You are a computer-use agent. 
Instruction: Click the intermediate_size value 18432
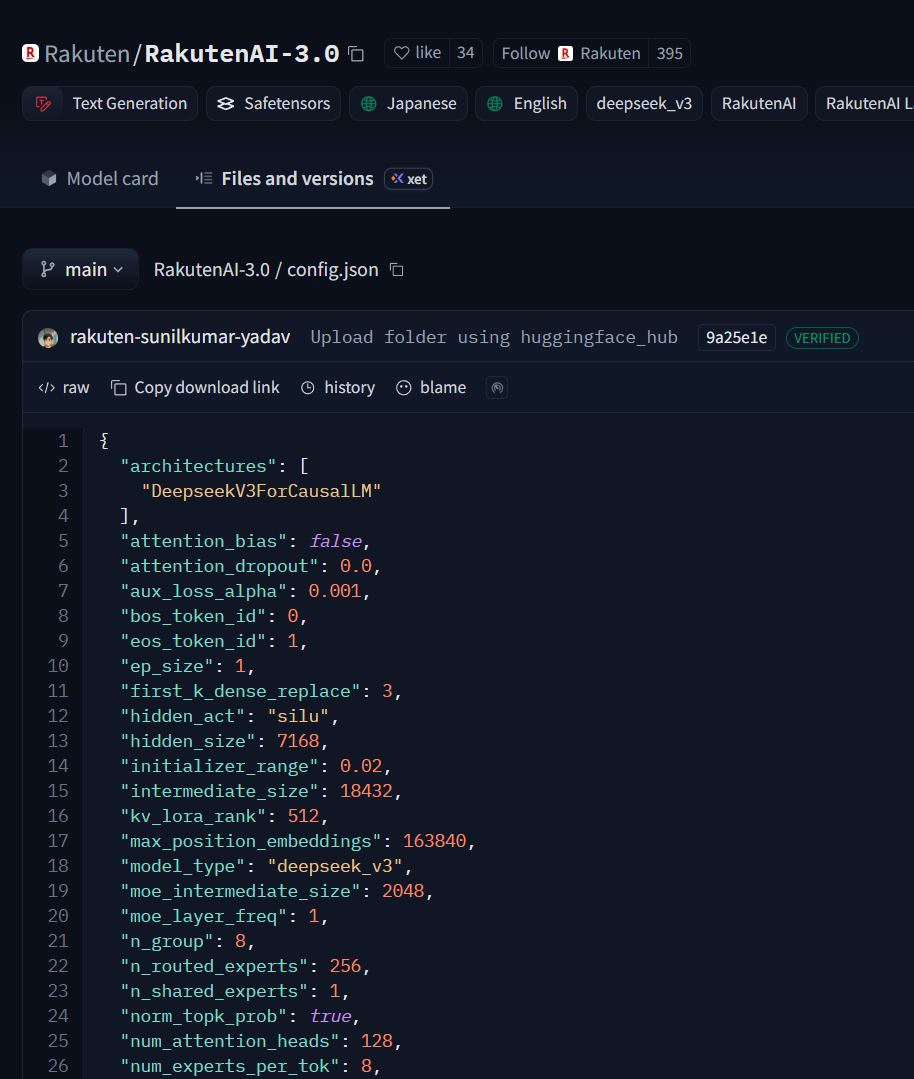coord(366,791)
